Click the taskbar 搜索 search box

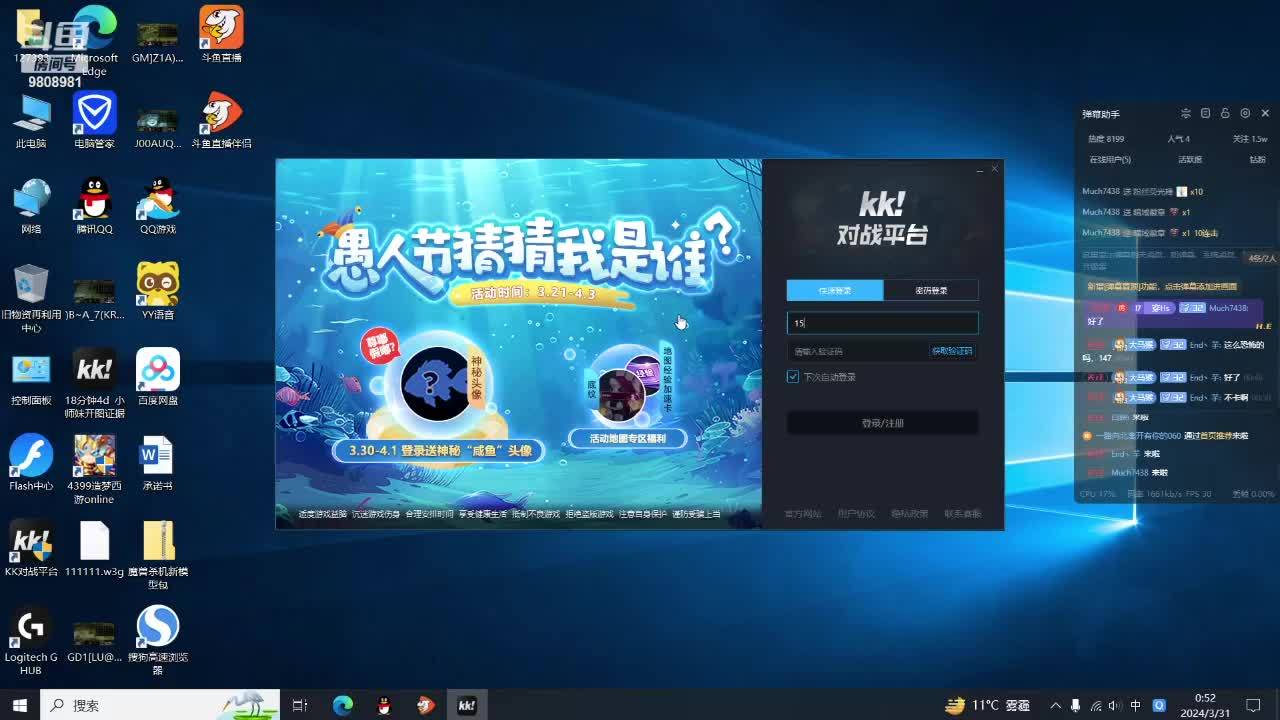158,705
